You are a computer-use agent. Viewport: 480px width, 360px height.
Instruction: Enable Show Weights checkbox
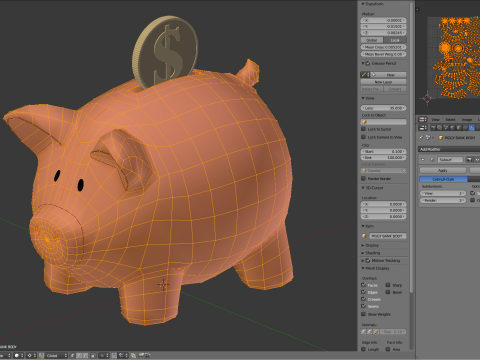(x=364, y=314)
